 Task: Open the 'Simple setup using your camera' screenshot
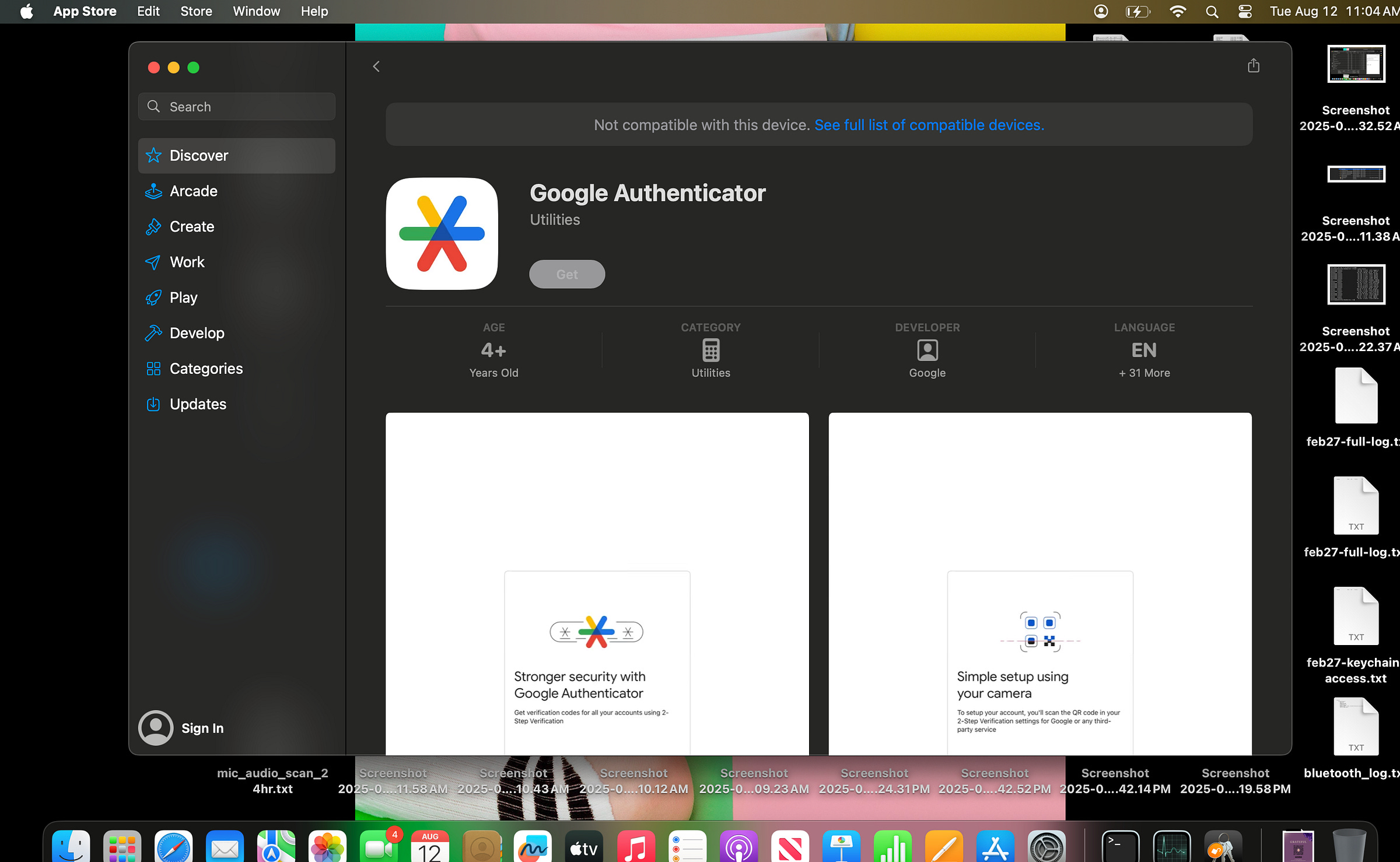pos(1039,583)
